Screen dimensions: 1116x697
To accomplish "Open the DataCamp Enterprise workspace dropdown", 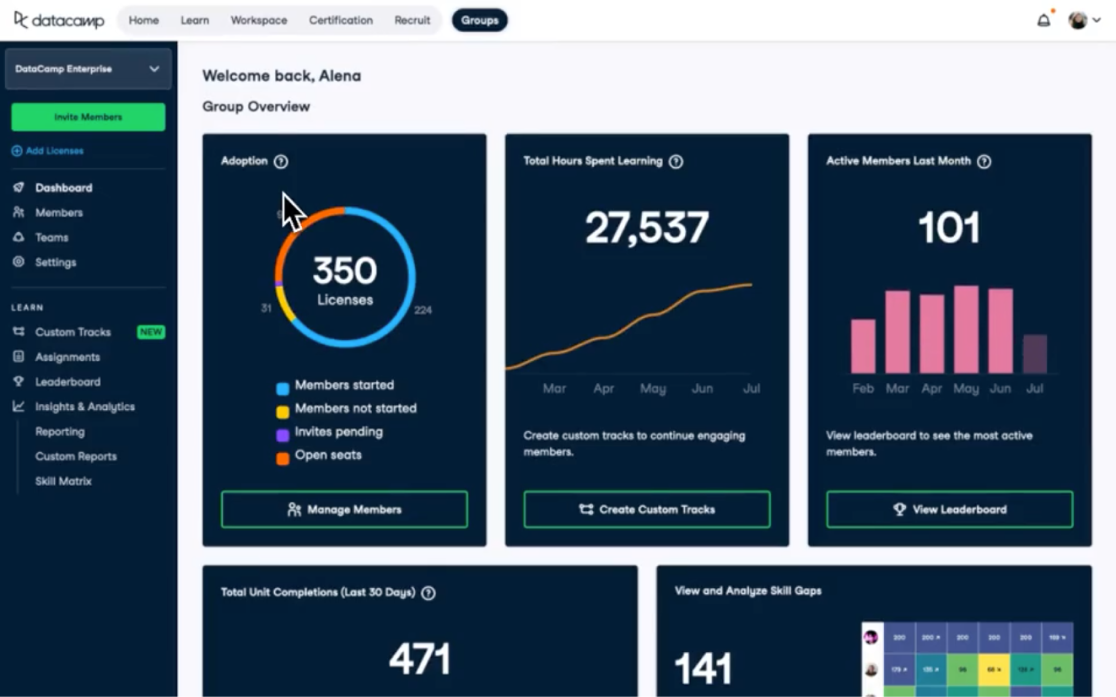I will [x=87, y=68].
